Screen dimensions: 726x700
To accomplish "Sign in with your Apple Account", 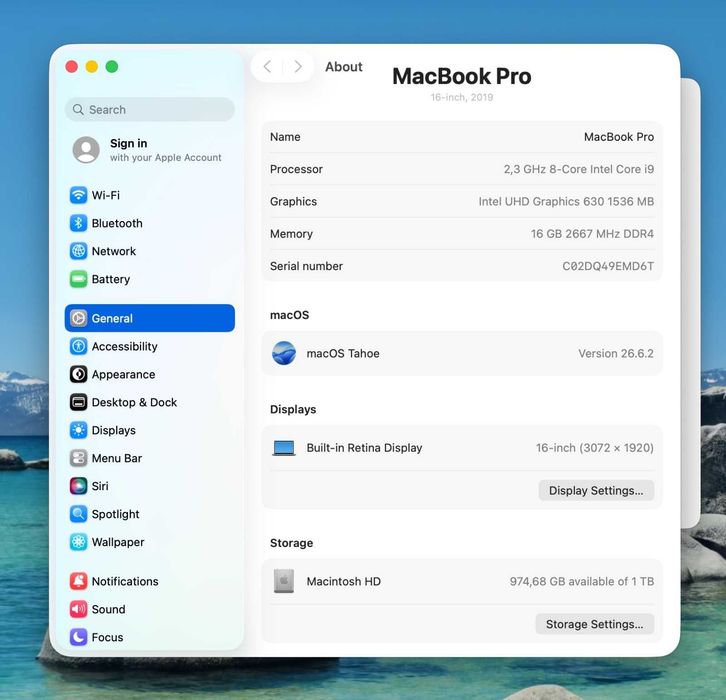I will (150, 150).
